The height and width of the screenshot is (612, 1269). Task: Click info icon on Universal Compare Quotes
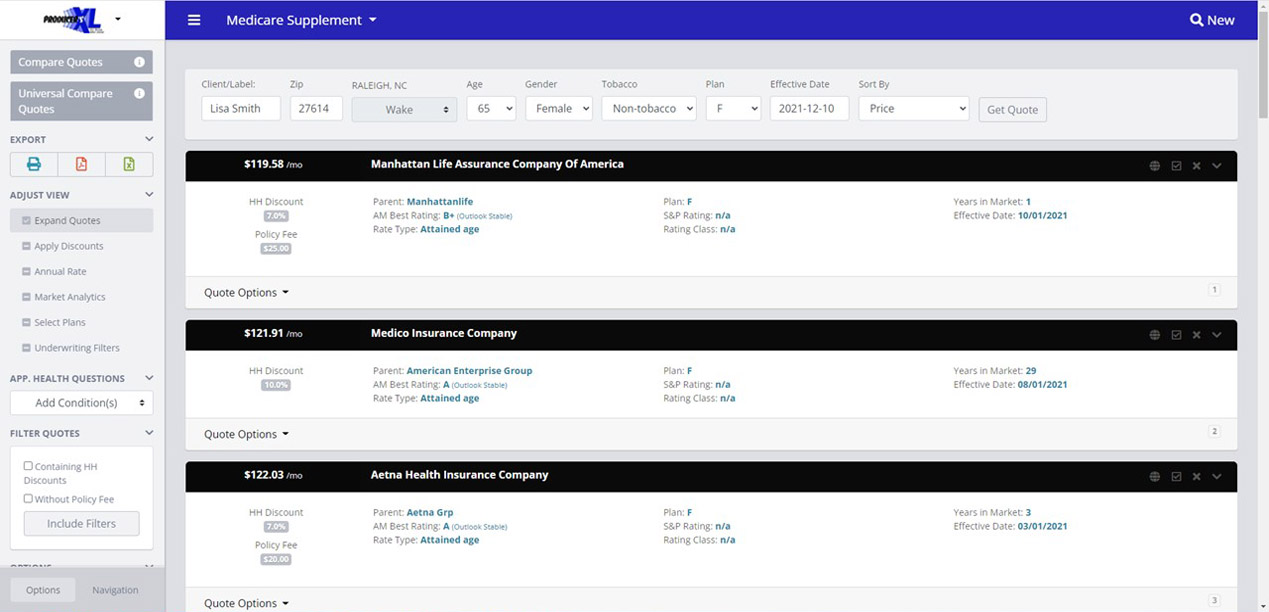point(139,93)
